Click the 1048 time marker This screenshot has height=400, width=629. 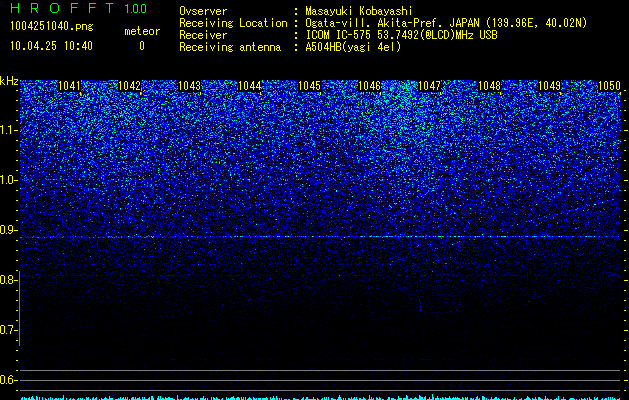[490, 86]
